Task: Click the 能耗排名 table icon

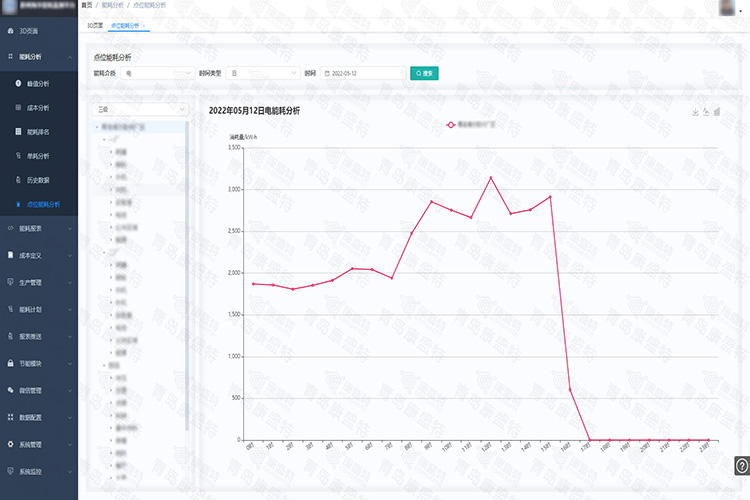Action: click(18, 132)
